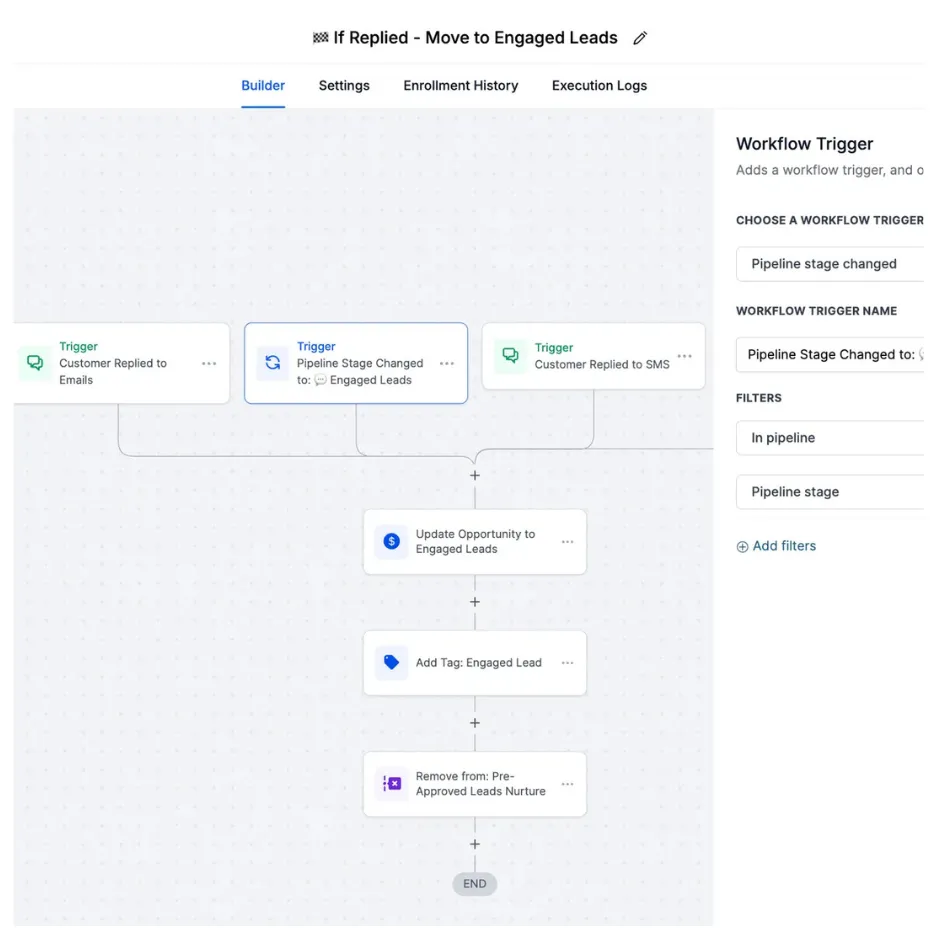Click the Update Opportunity dollar icon

tap(392, 541)
